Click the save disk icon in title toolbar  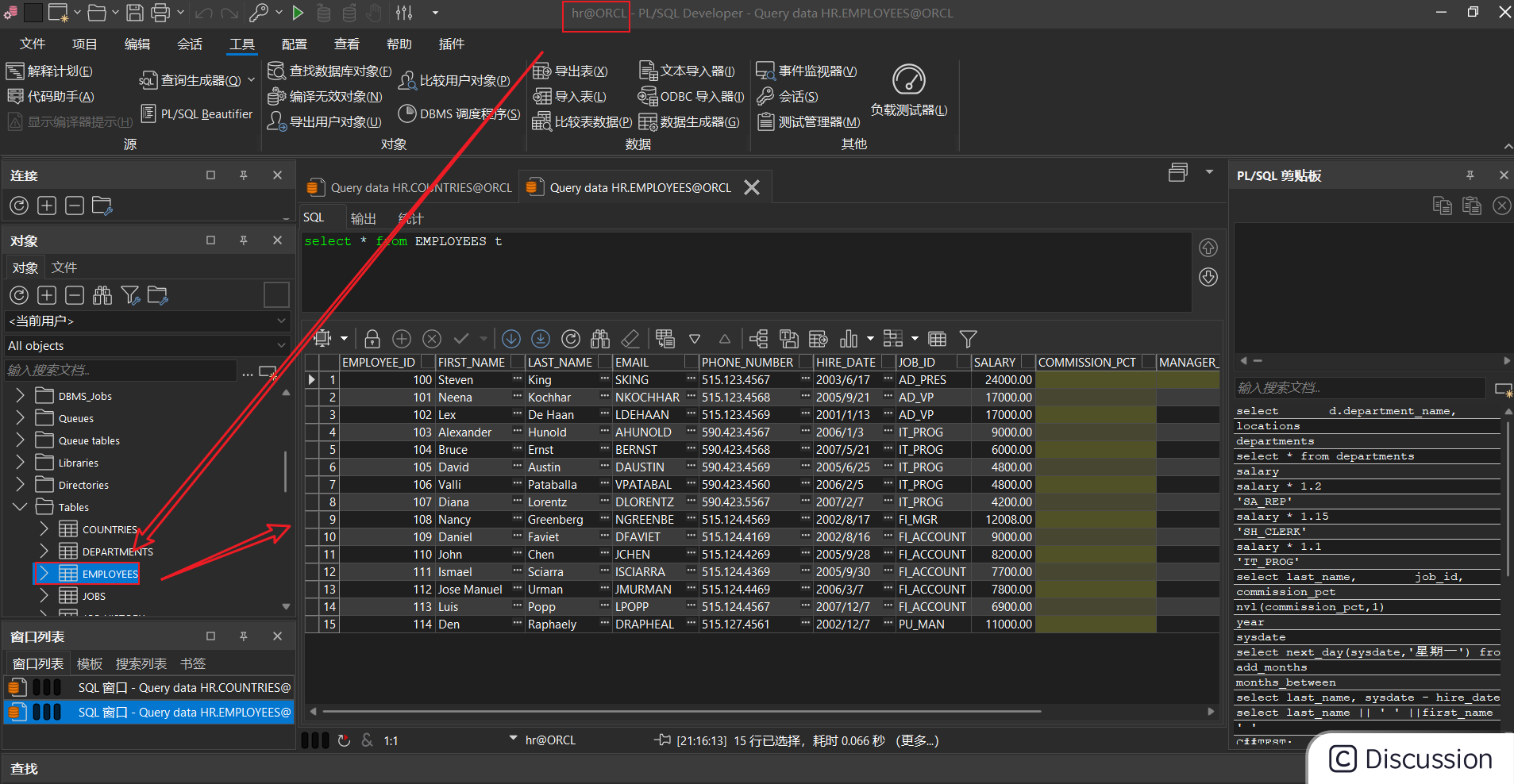135,13
